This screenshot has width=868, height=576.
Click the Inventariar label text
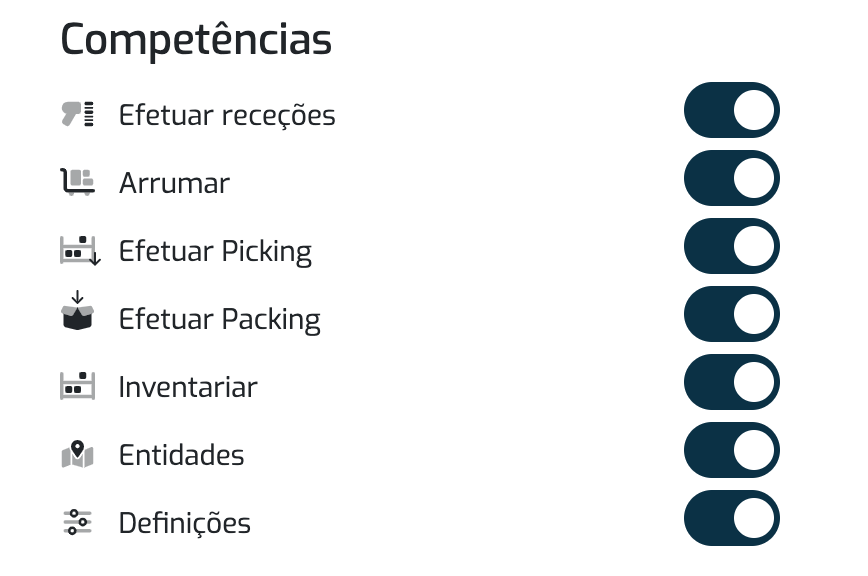tap(188, 387)
